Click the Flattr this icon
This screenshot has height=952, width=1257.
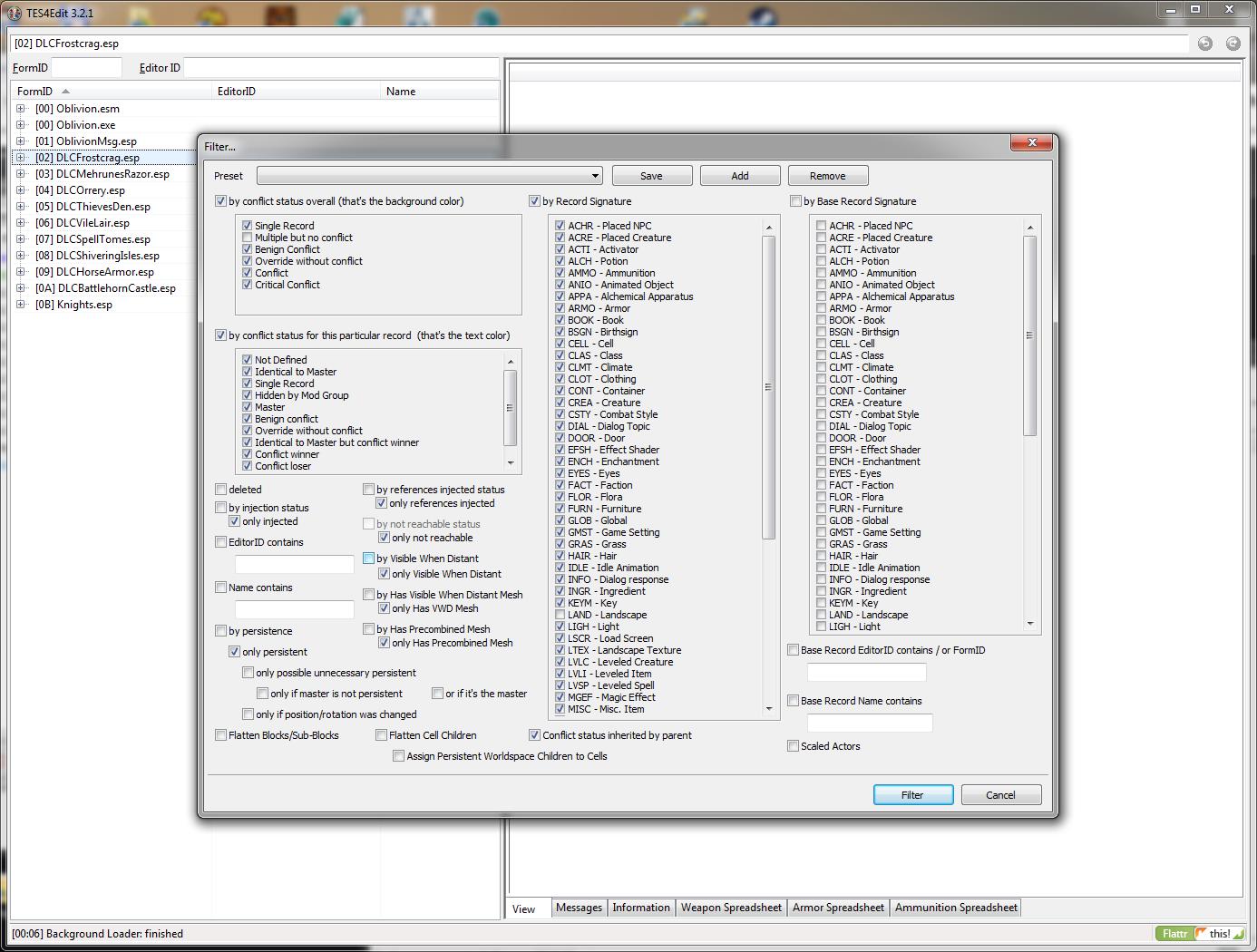click(1197, 933)
